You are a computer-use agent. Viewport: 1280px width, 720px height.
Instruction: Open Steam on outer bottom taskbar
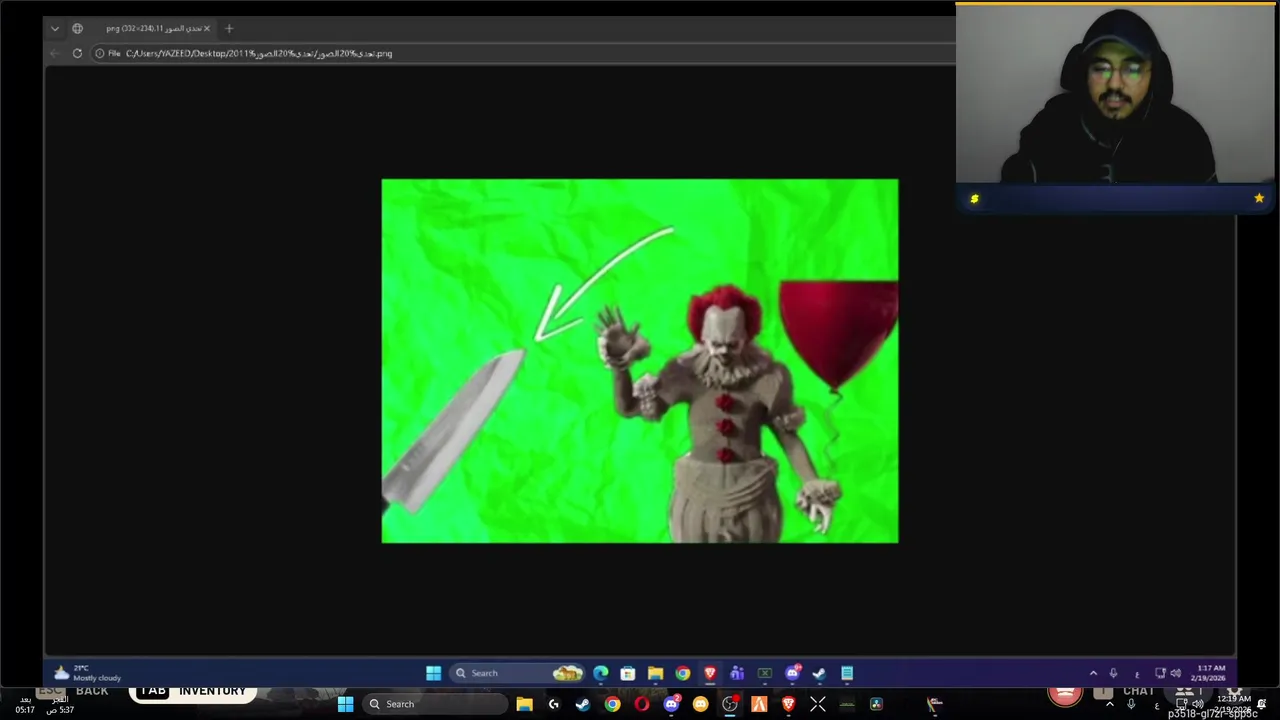tap(583, 704)
